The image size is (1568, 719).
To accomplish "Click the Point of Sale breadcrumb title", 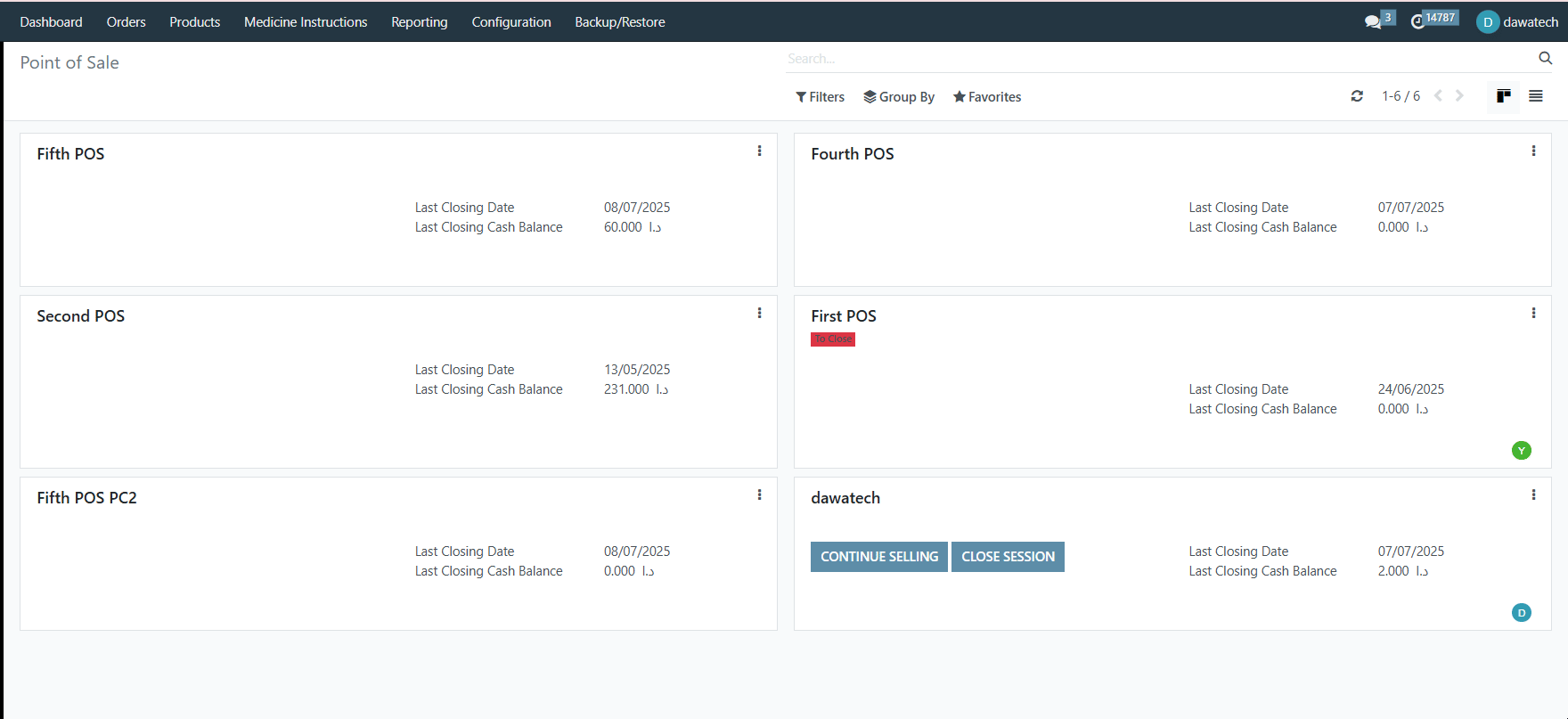I will pos(69,62).
